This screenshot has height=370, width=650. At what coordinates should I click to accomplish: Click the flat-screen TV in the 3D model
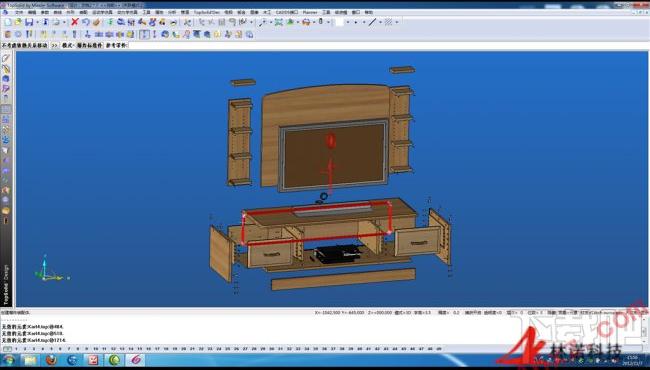pos(334,155)
